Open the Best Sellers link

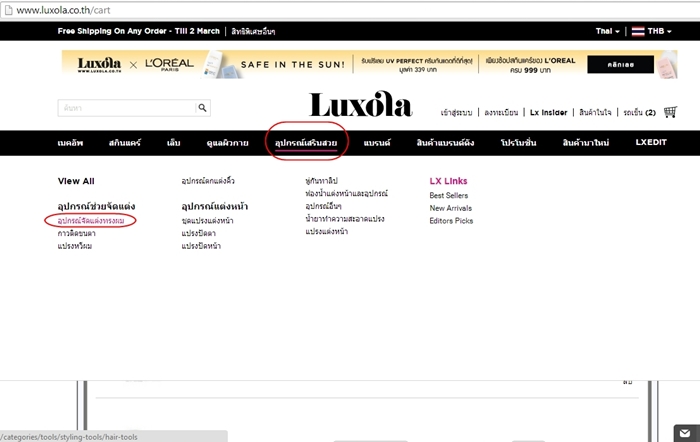tap(449, 195)
